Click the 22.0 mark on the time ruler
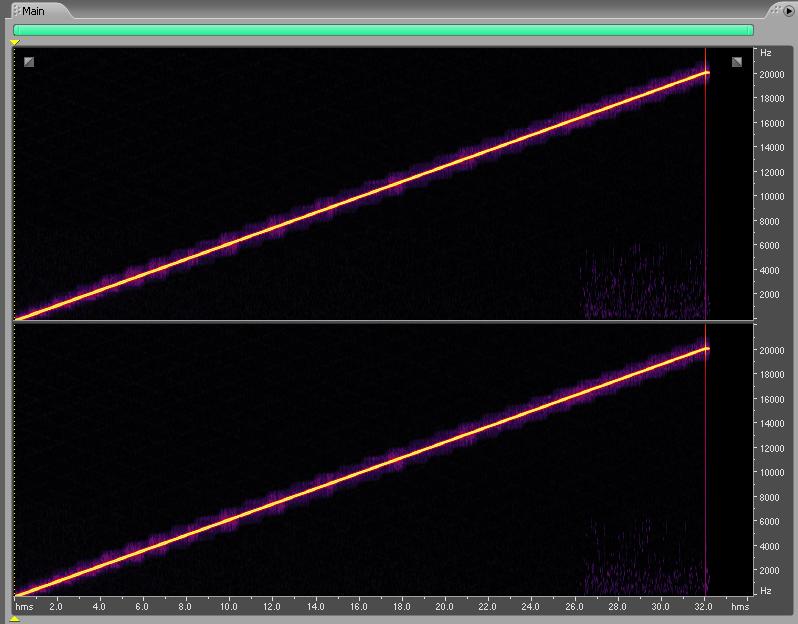Image resolution: width=798 pixels, height=624 pixels. coord(488,607)
